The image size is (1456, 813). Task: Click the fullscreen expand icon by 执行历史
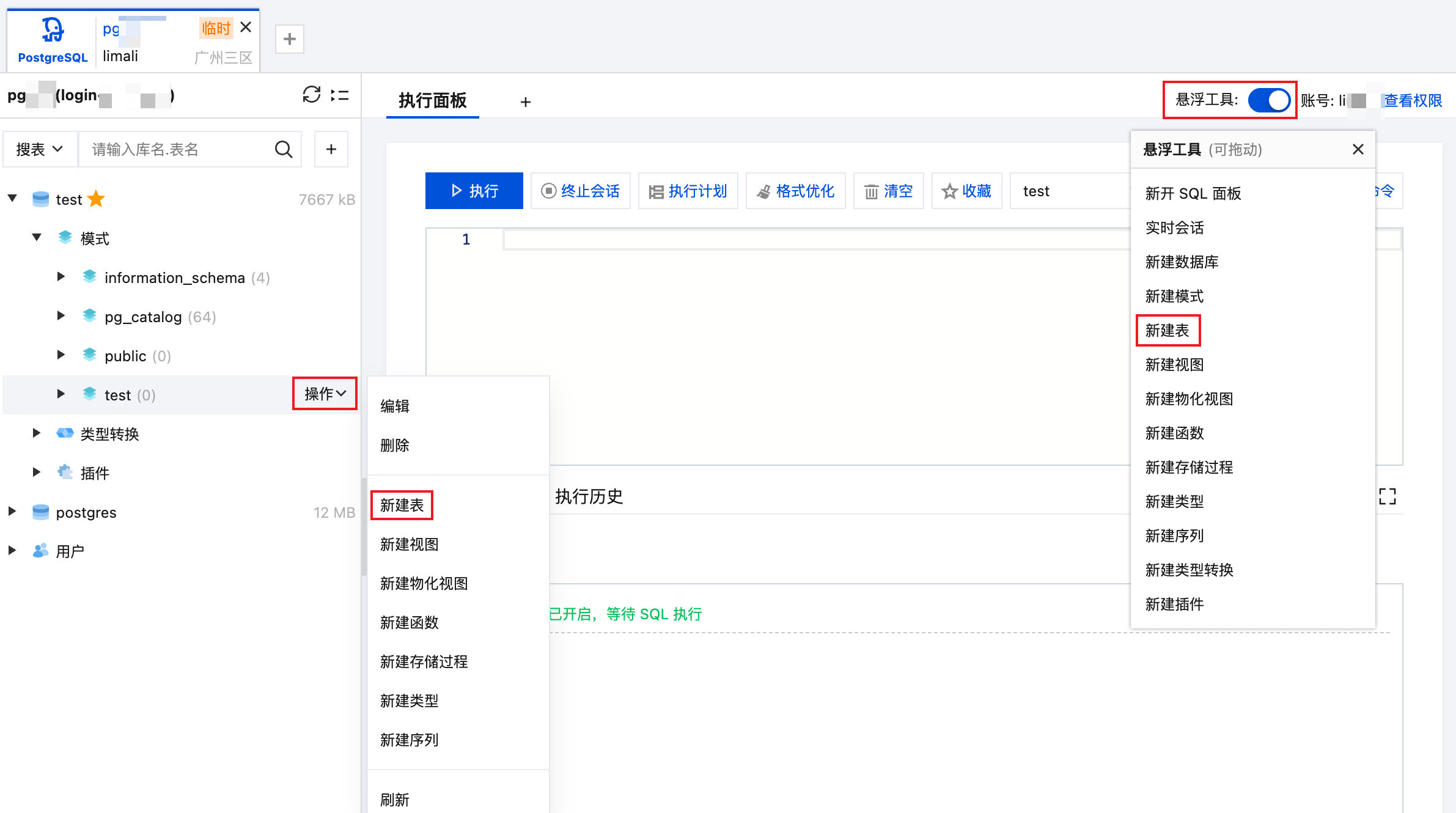pos(1387,496)
